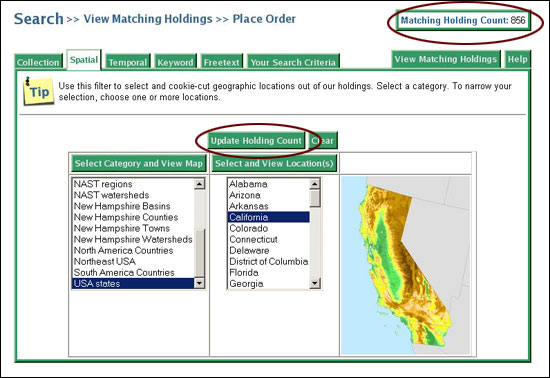Select NAST regions category

[x=133, y=184]
